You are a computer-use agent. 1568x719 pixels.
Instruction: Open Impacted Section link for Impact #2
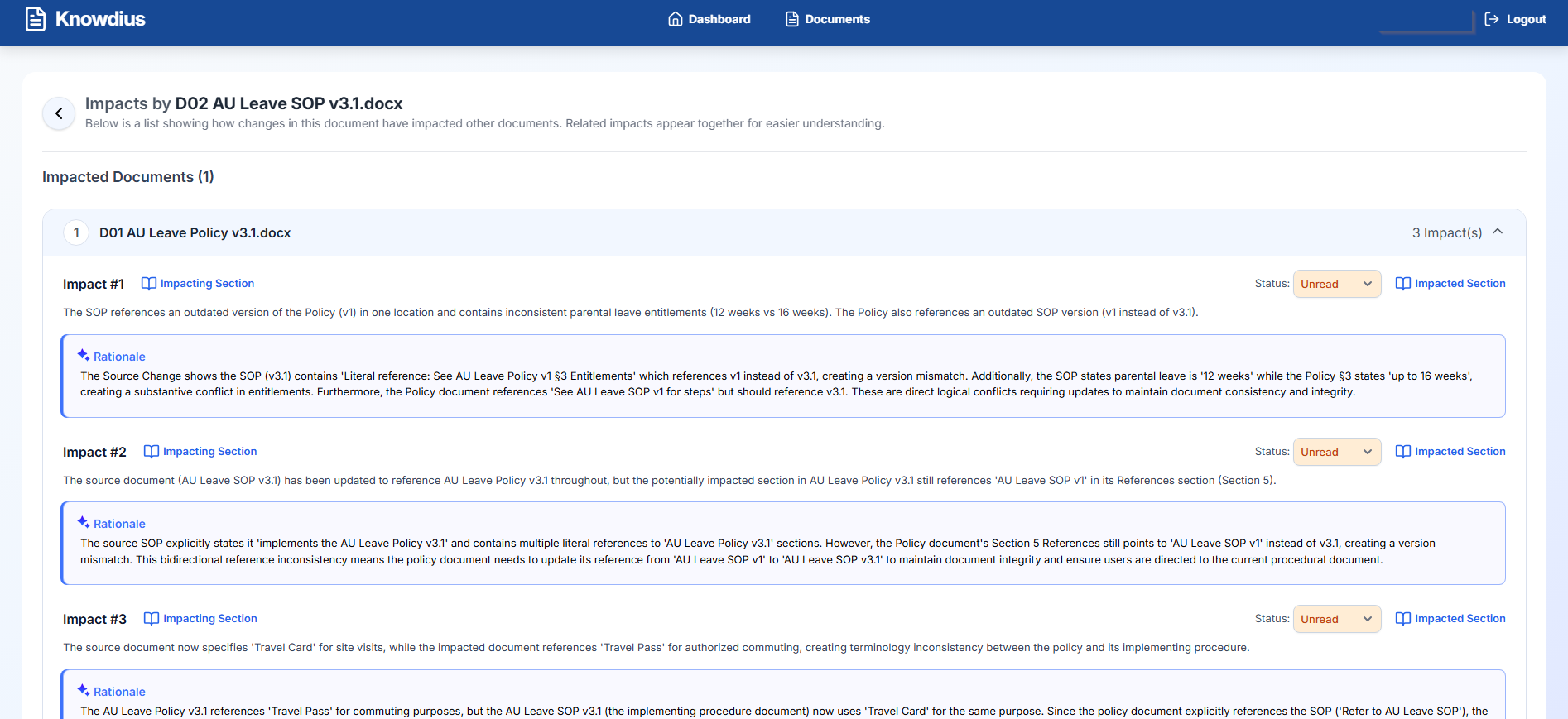pyautogui.click(x=1460, y=452)
